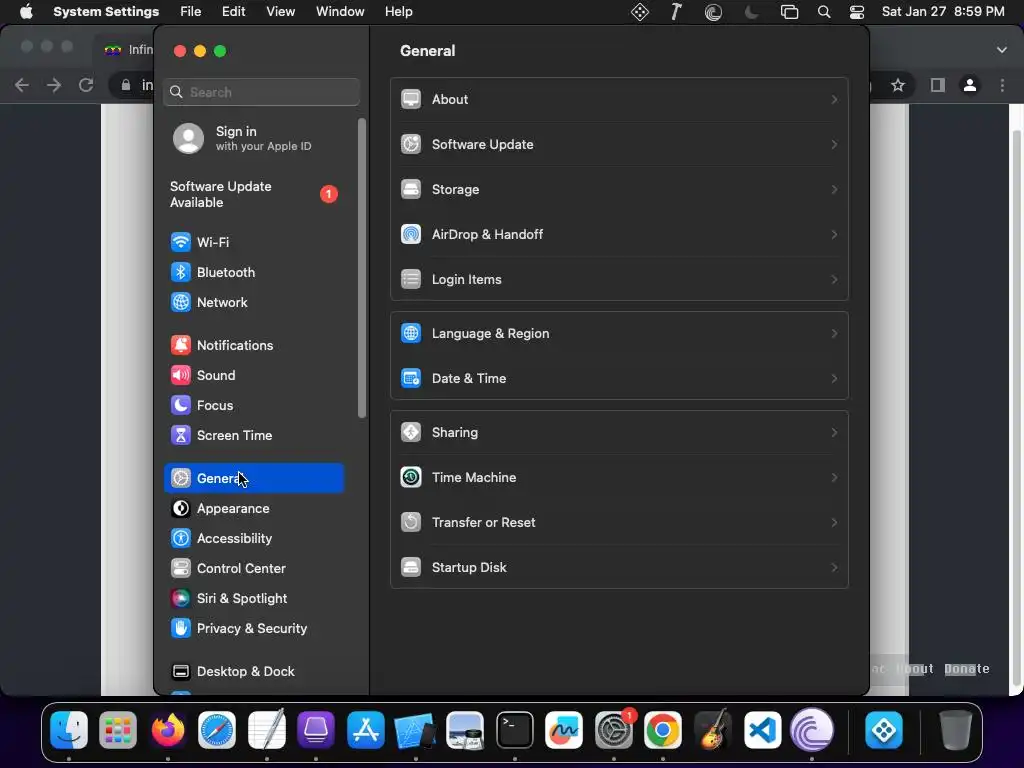This screenshot has height=768, width=1024.
Task: Go to Control Center settings
Action: pos(254,569)
